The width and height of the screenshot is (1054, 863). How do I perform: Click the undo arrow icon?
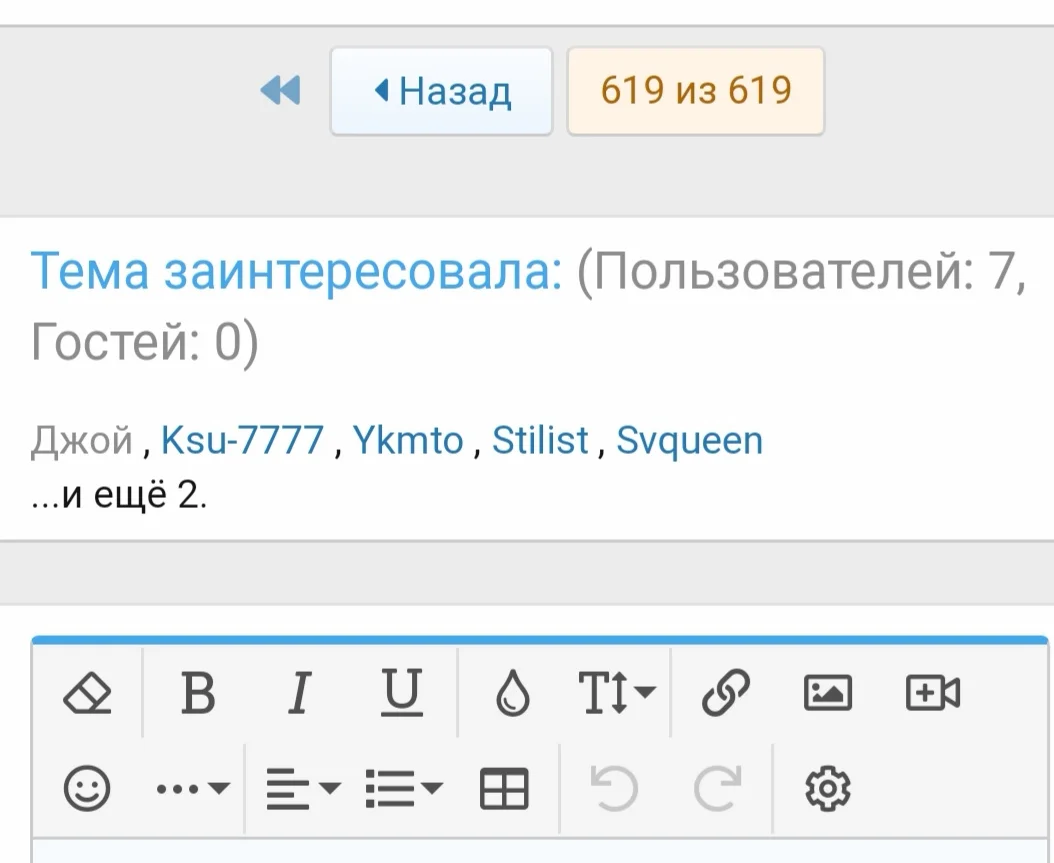tap(615, 787)
